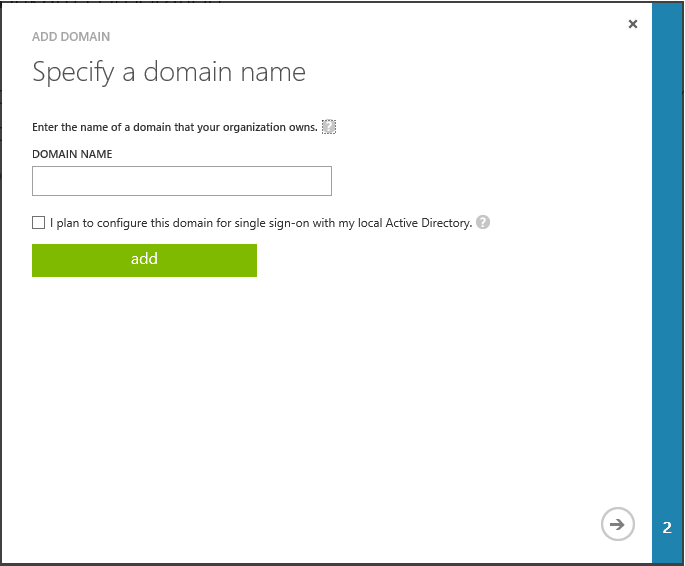Go to next step with arrow icon

(618, 524)
